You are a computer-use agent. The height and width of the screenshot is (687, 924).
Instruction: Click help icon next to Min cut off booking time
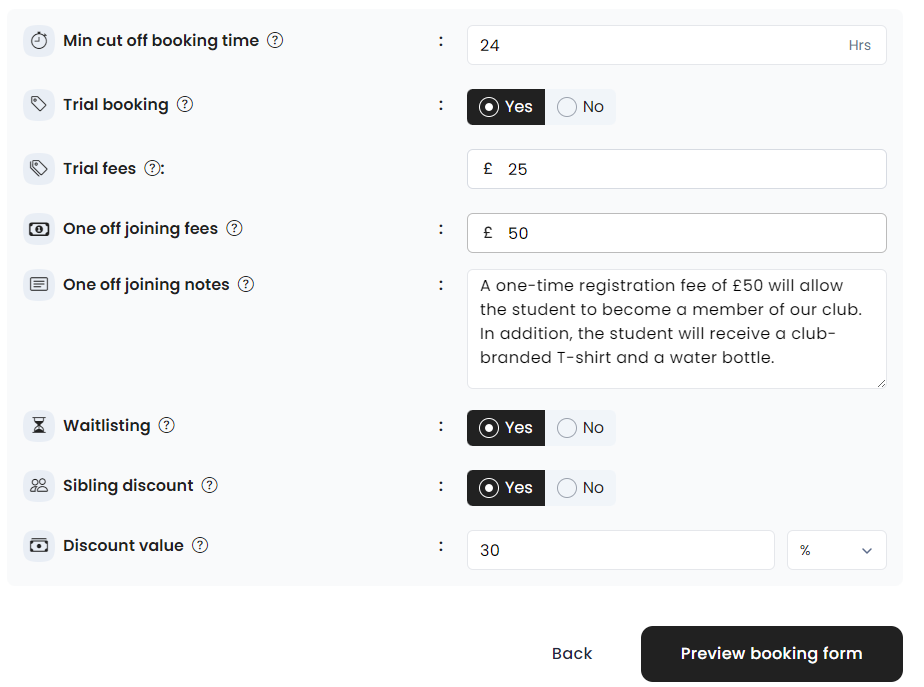[x=275, y=41]
